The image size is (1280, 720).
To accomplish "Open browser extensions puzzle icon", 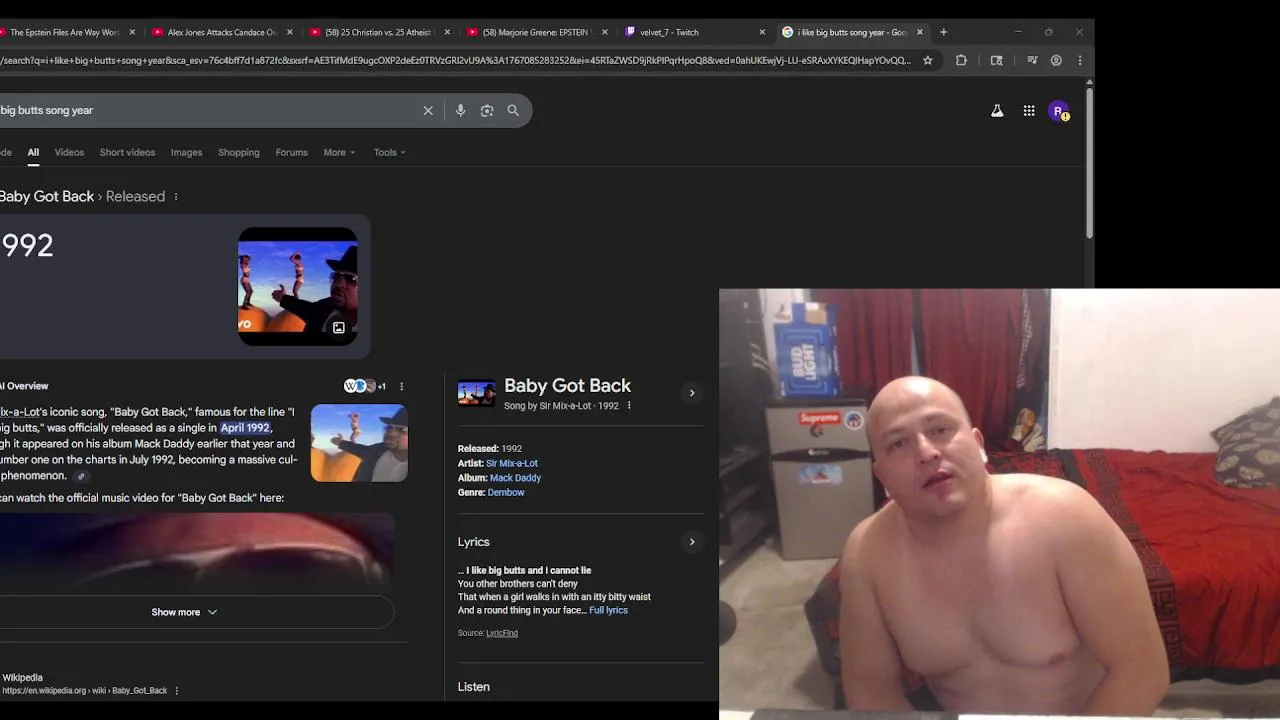I will pyautogui.click(x=961, y=60).
